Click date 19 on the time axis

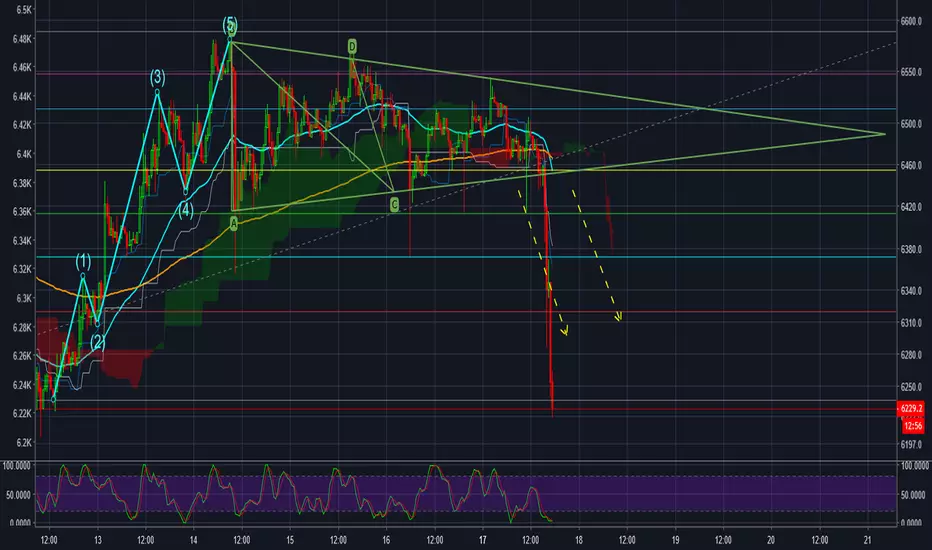(675, 540)
